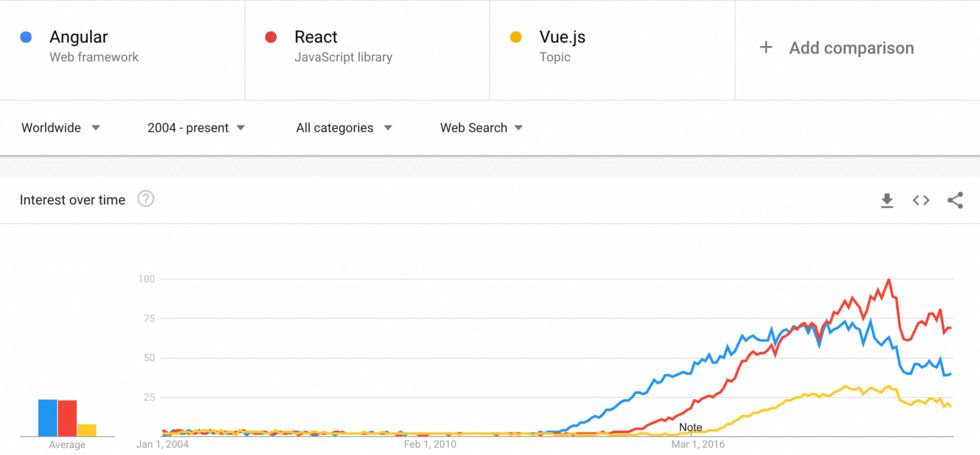The width and height of the screenshot is (980, 455).
Task: Open the Worldwide region dropdown
Action: [61, 128]
